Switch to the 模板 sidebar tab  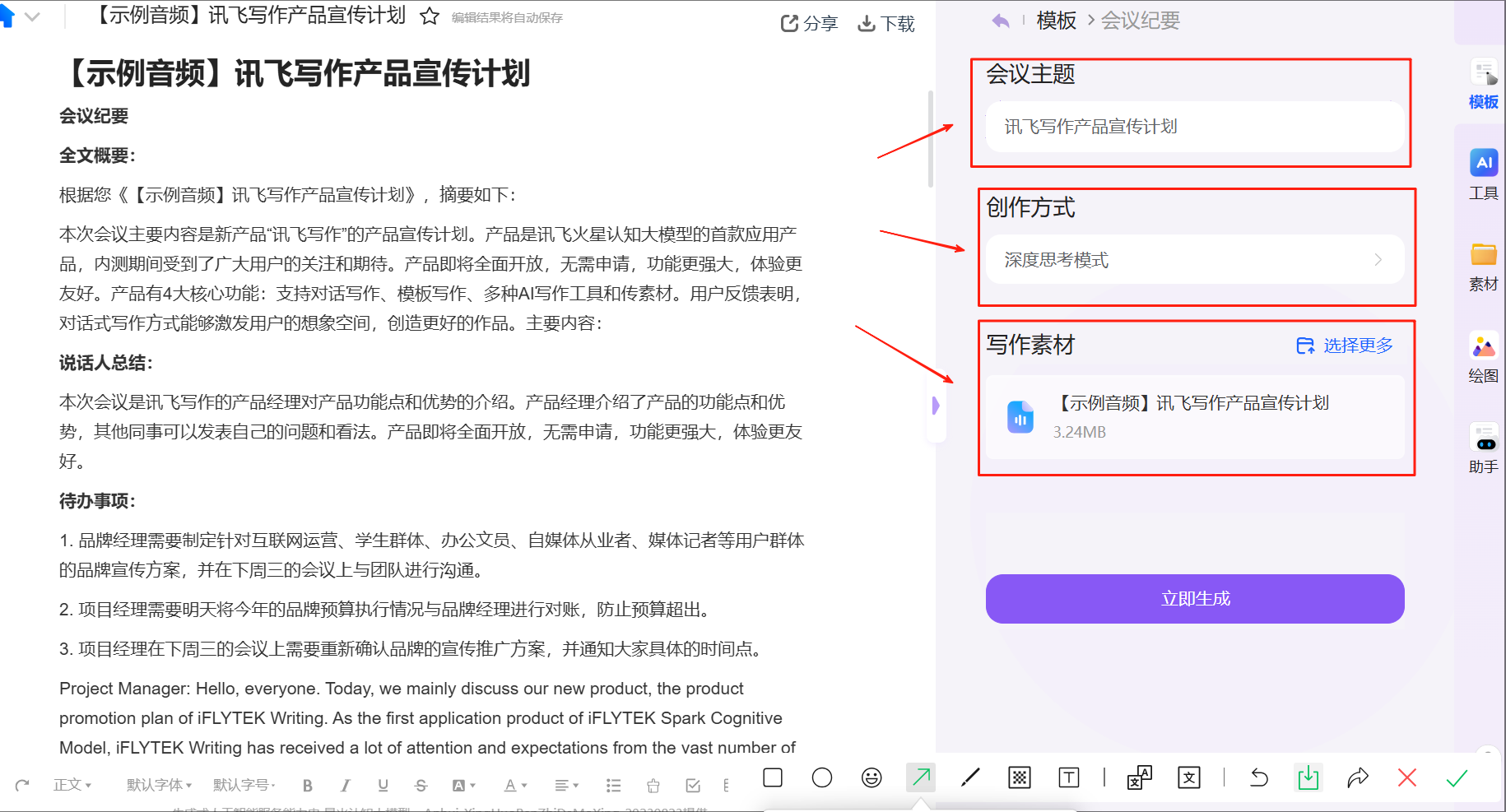(1483, 83)
